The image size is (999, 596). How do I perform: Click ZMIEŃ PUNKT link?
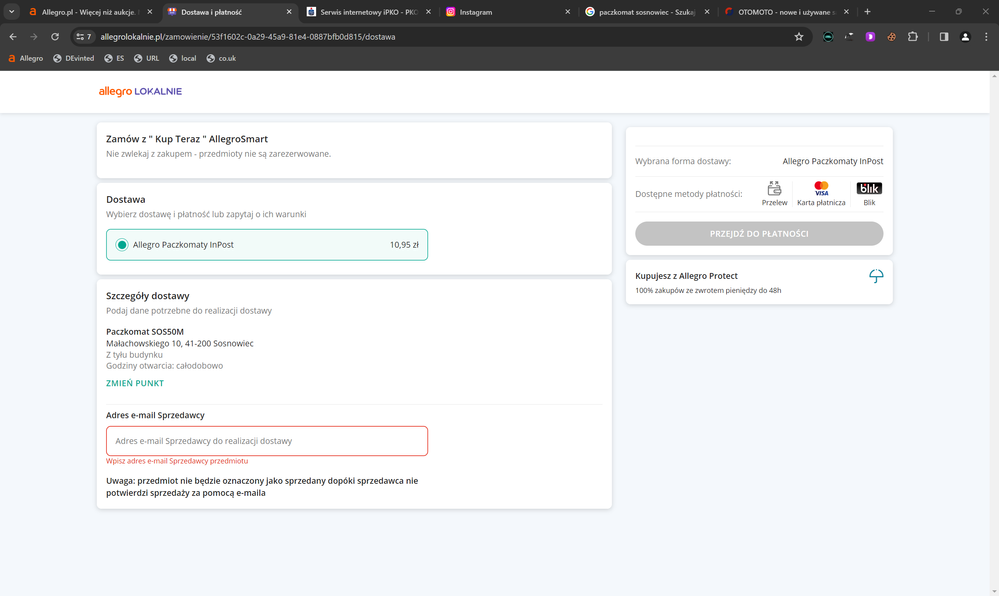point(134,383)
